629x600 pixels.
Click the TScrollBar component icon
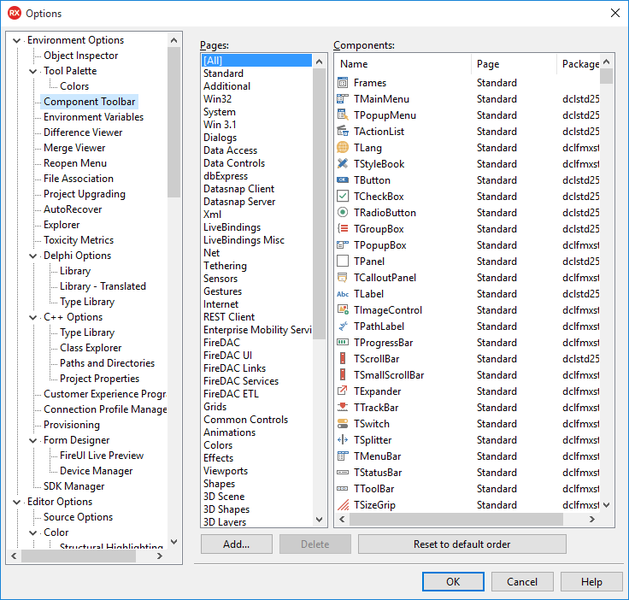pos(343,359)
